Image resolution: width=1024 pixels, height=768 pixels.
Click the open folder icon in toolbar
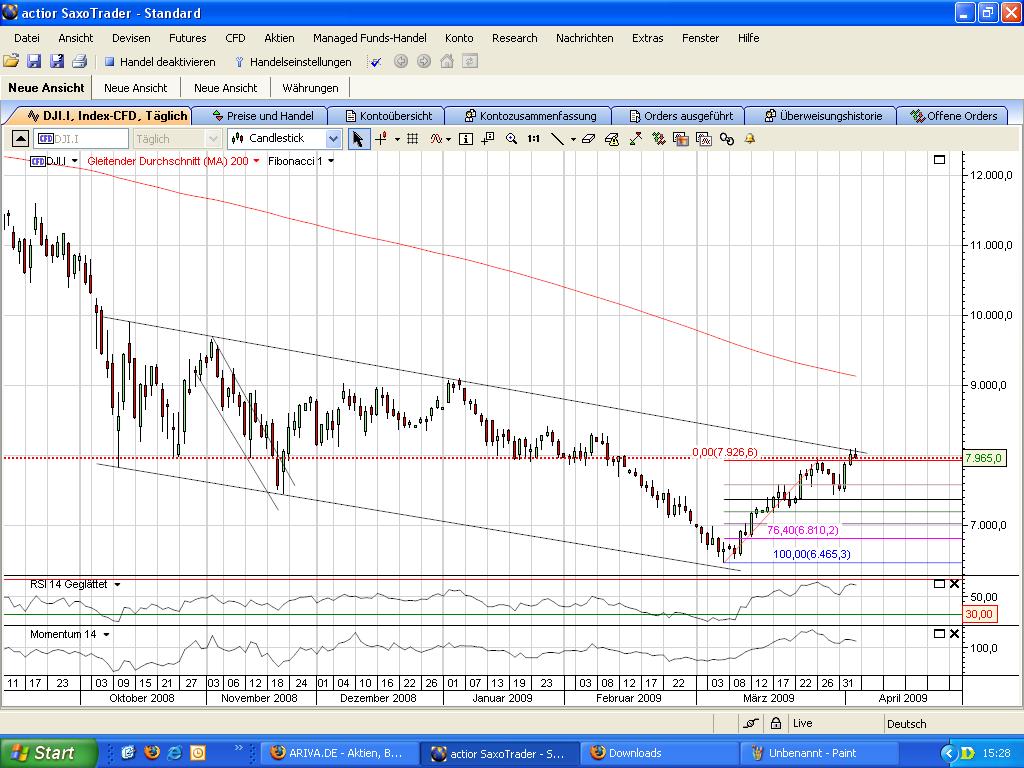tap(11, 61)
